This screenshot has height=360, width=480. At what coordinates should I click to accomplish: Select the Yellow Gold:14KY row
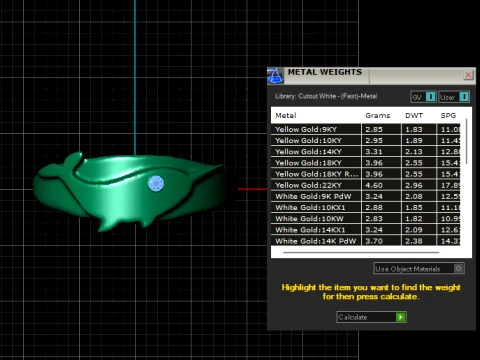366,151
